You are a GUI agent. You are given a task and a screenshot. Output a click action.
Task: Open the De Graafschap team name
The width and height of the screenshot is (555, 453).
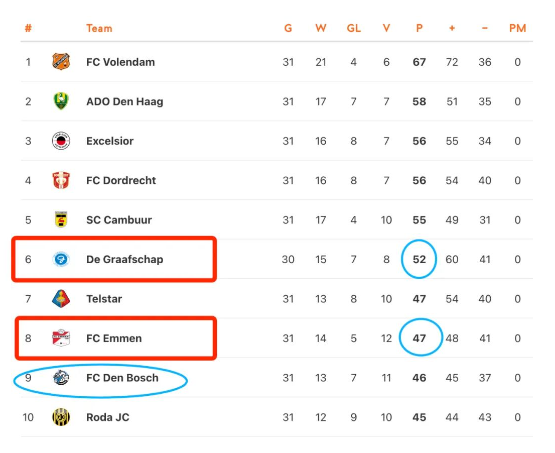coord(125,259)
